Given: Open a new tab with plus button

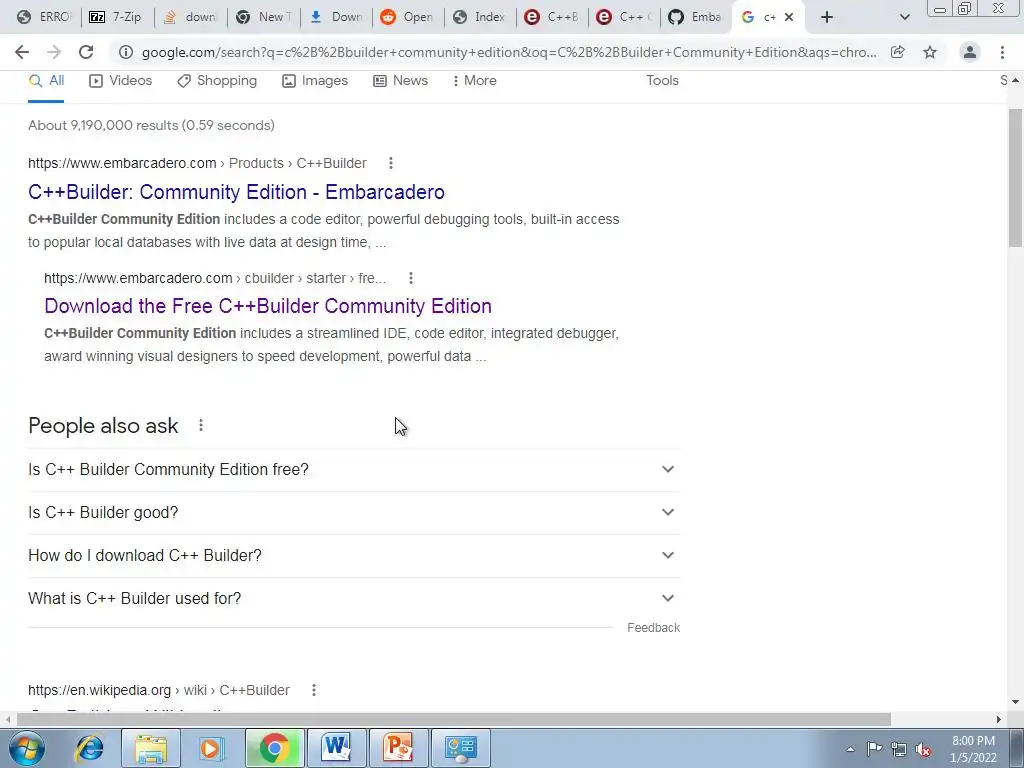Looking at the screenshot, I should pyautogui.click(x=827, y=17).
